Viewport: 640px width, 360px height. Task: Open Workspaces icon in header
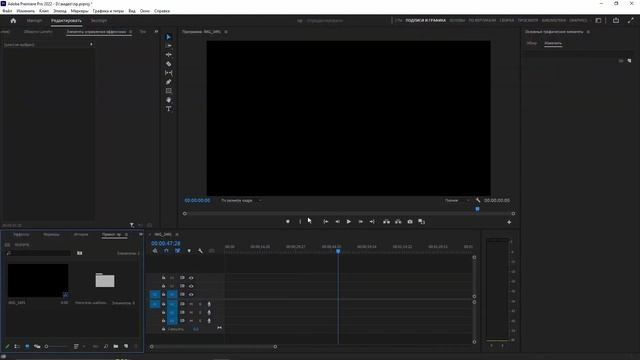point(598,20)
